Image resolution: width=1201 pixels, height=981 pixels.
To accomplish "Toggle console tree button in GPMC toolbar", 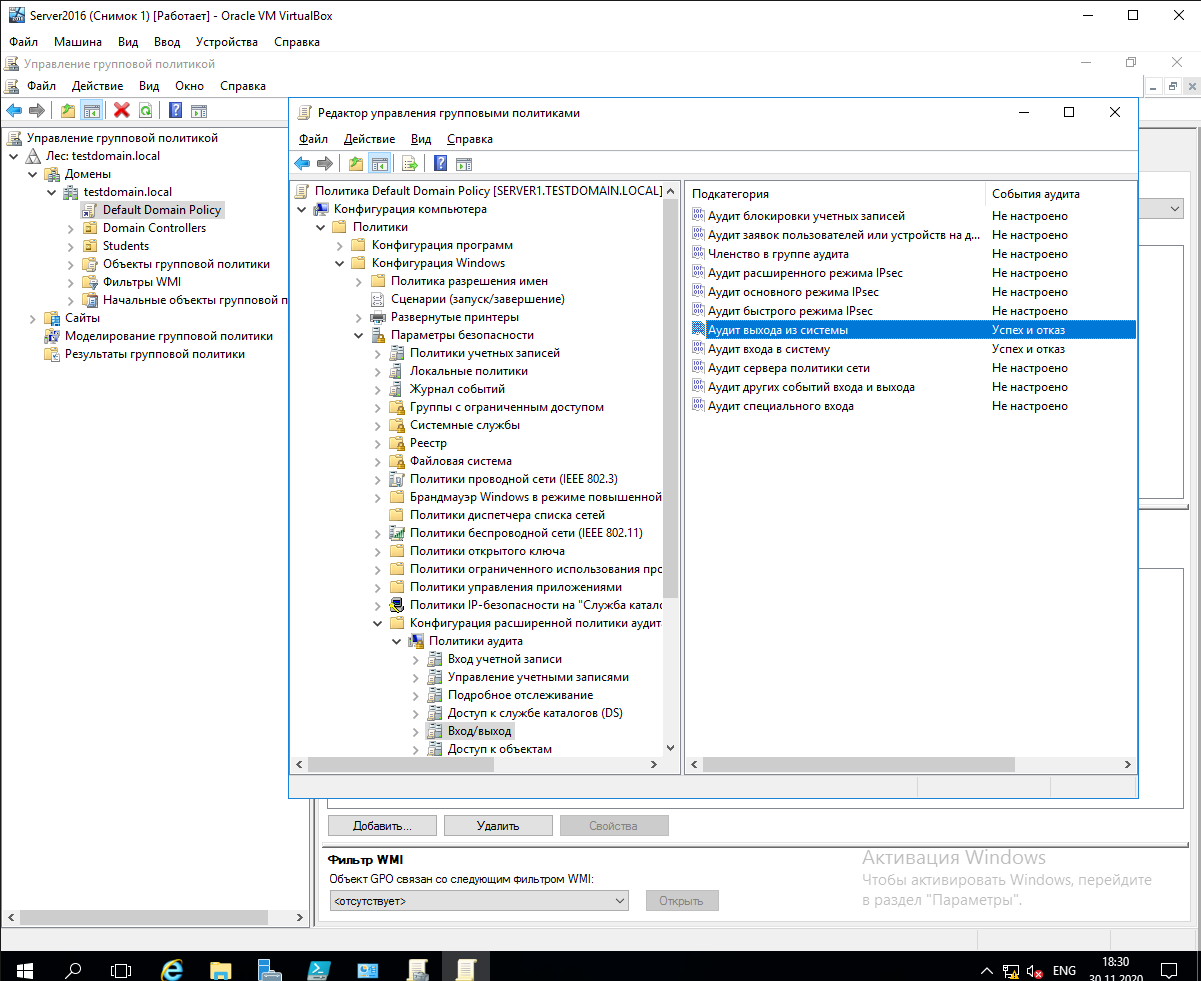I will [92, 111].
